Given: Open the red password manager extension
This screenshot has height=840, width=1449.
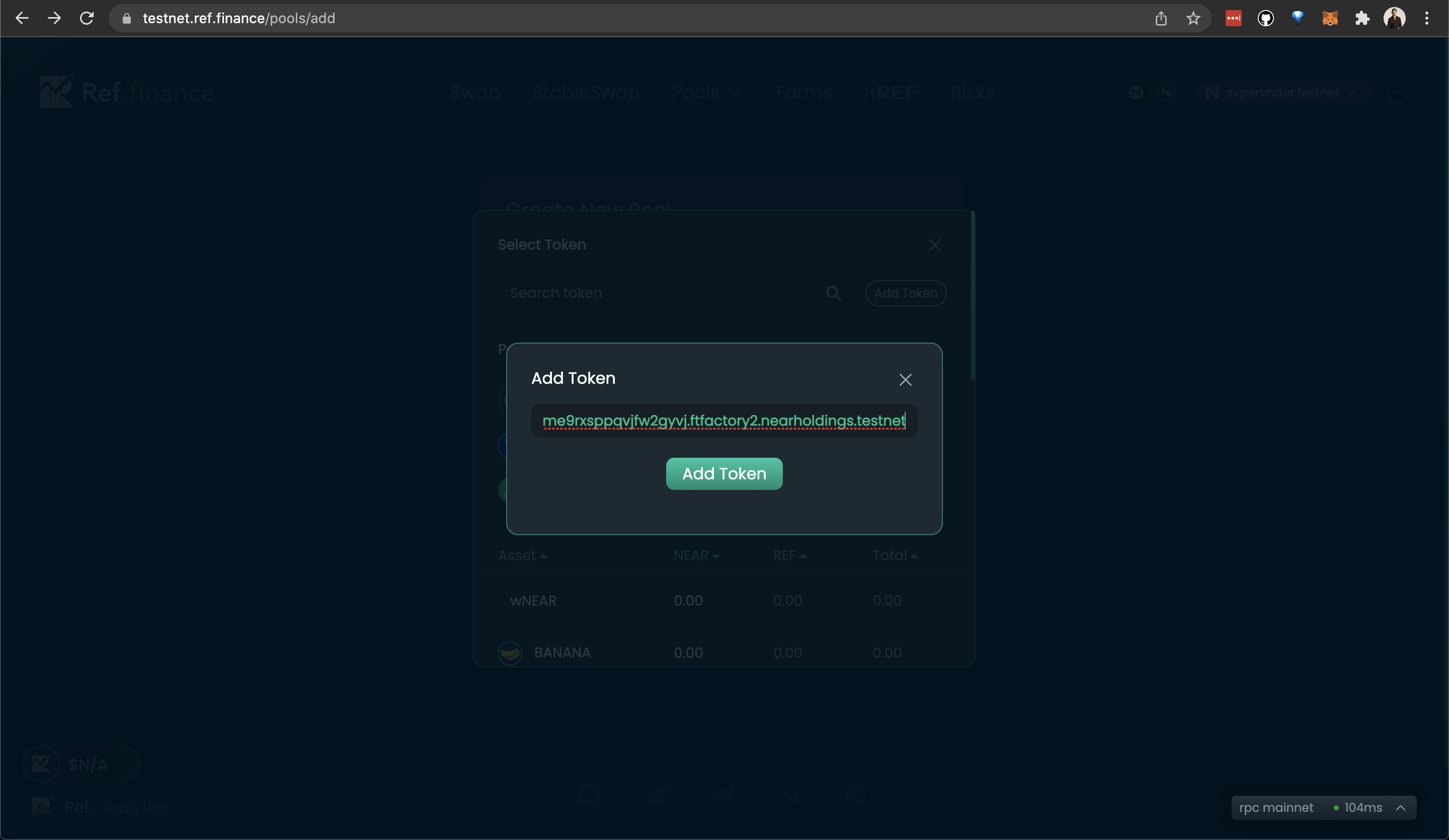Looking at the screenshot, I should click(1233, 19).
